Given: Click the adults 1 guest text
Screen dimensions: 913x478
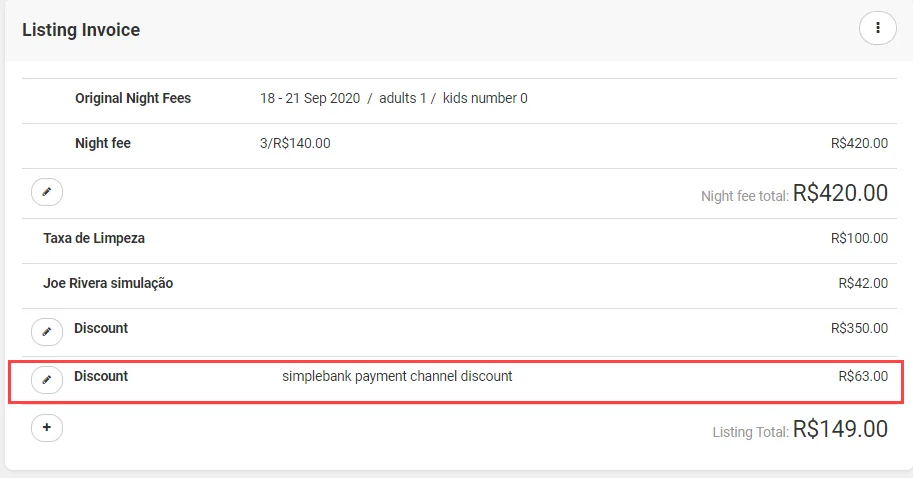Looking at the screenshot, I should click(x=402, y=98).
